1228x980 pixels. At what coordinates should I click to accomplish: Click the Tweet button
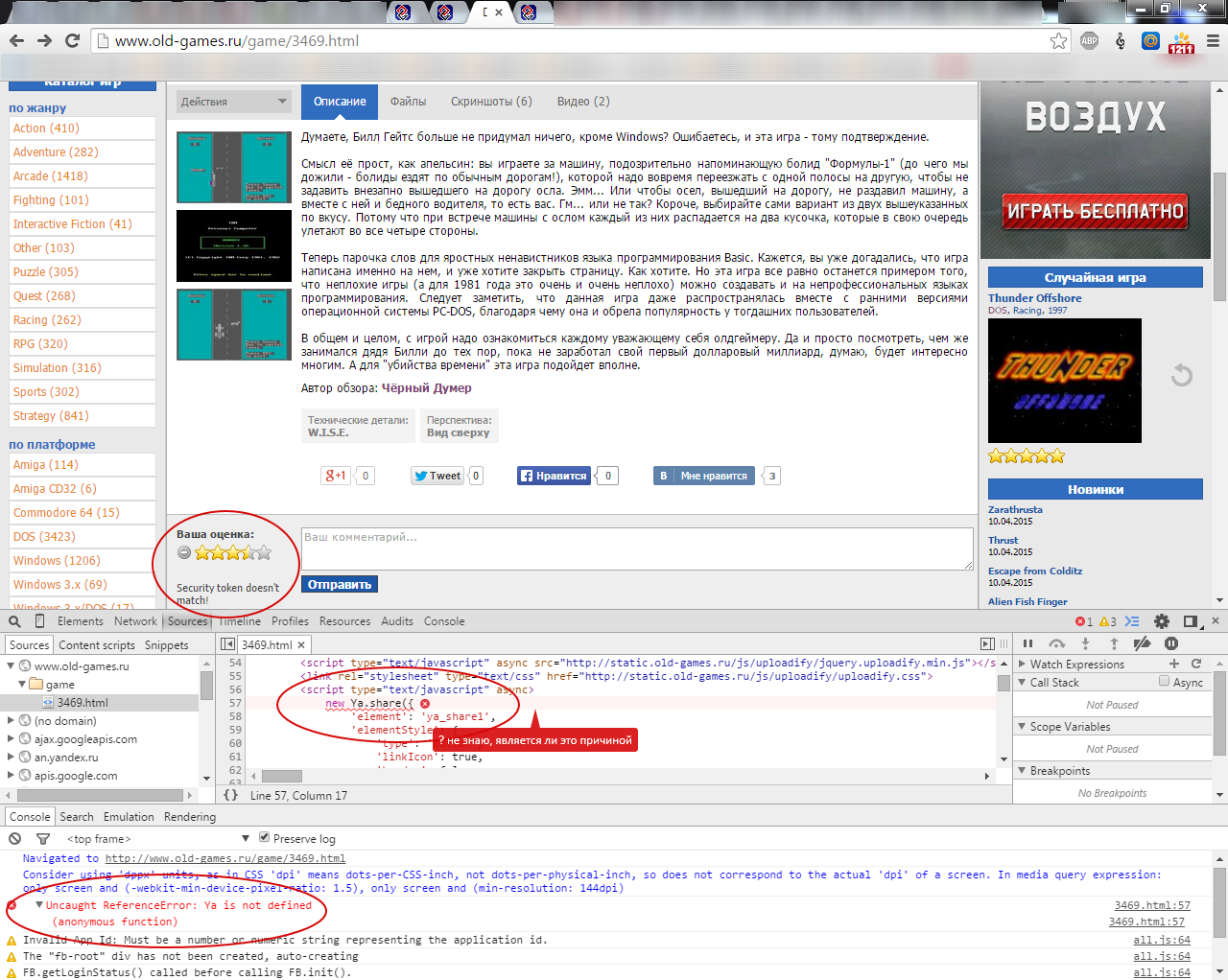tap(437, 476)
